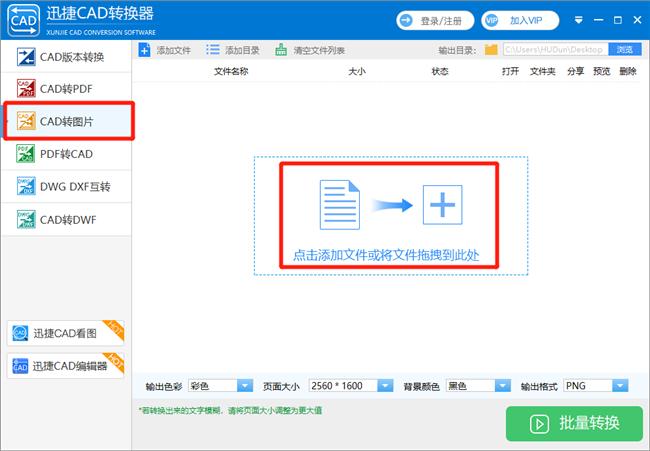Click the 添加目录 list icon
Screen dimensions: 650x451
pos(213,50)
